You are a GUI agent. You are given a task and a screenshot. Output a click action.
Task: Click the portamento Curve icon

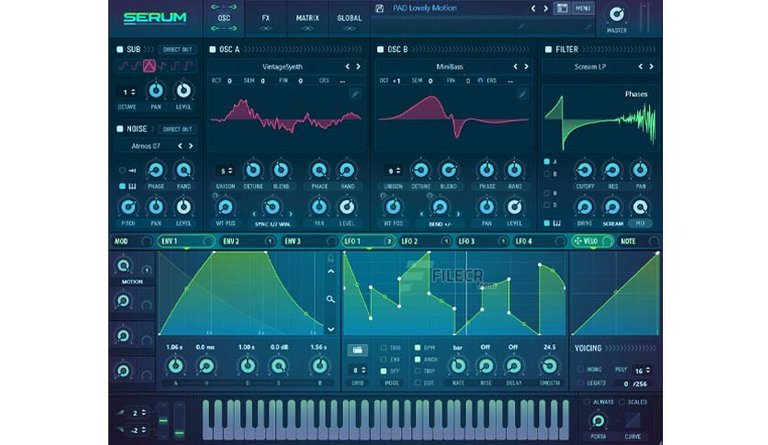tap(632, 421)
